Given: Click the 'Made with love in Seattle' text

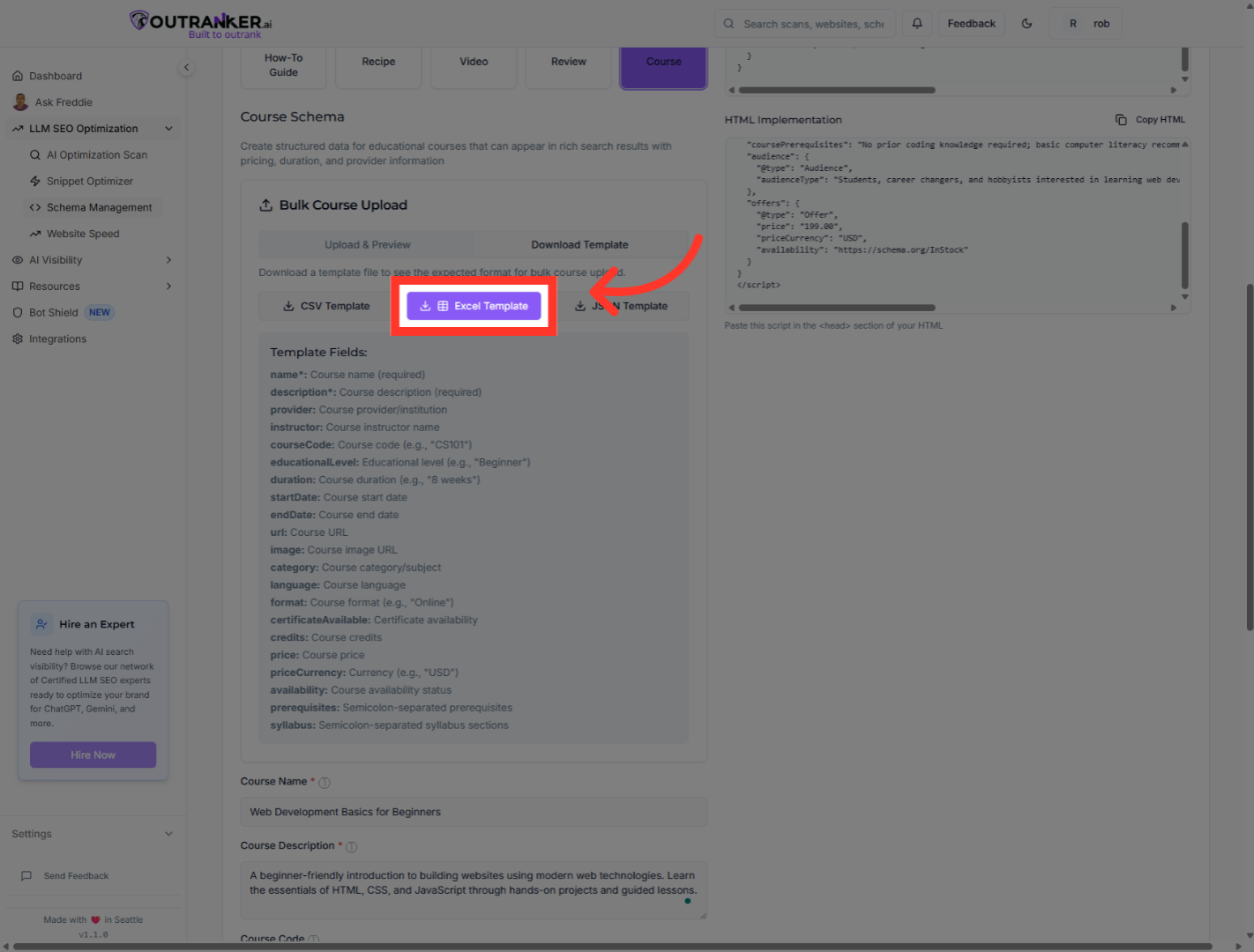Looking at the screenshot, I should pyautogui.click(x=93, y=920).
